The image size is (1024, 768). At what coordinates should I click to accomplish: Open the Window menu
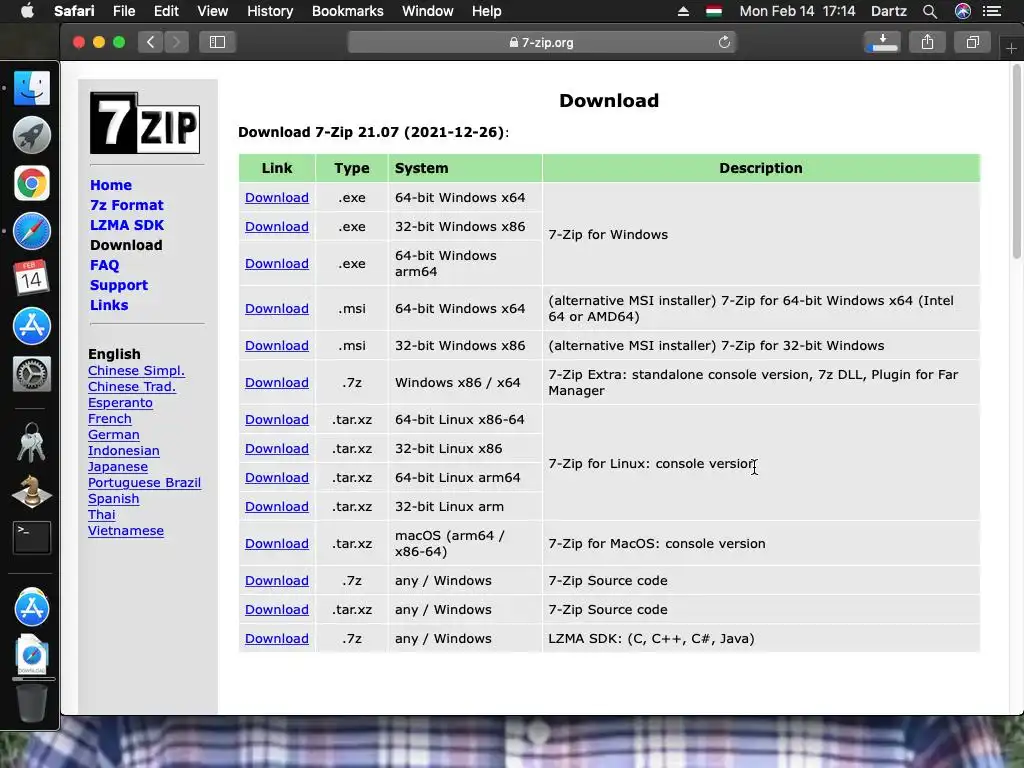pos(428,11)
